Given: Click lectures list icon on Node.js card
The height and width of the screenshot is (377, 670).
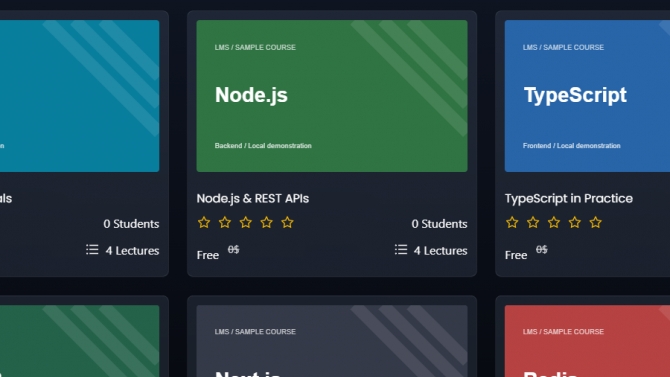Looking at the screenshot, I should [x=401, y=250].
